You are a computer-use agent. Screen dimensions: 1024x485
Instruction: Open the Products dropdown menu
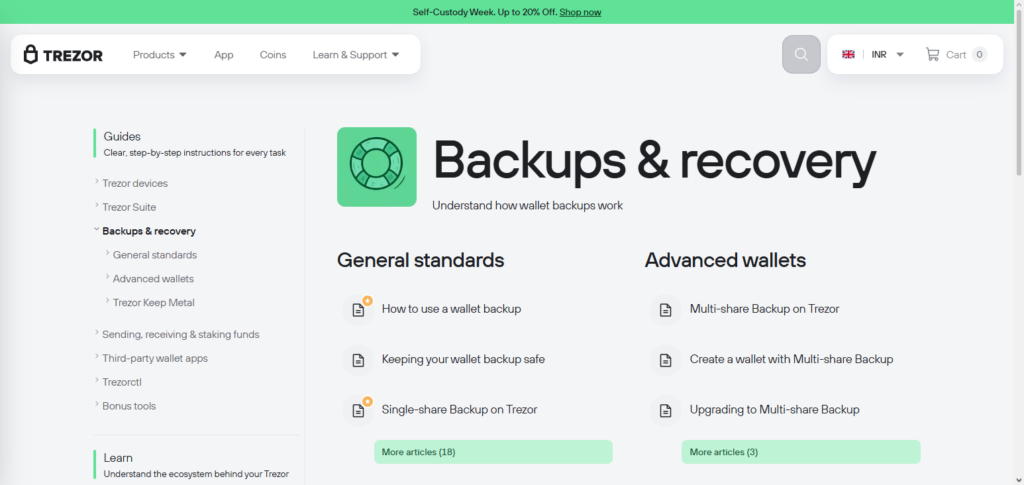tap(160, 55)
